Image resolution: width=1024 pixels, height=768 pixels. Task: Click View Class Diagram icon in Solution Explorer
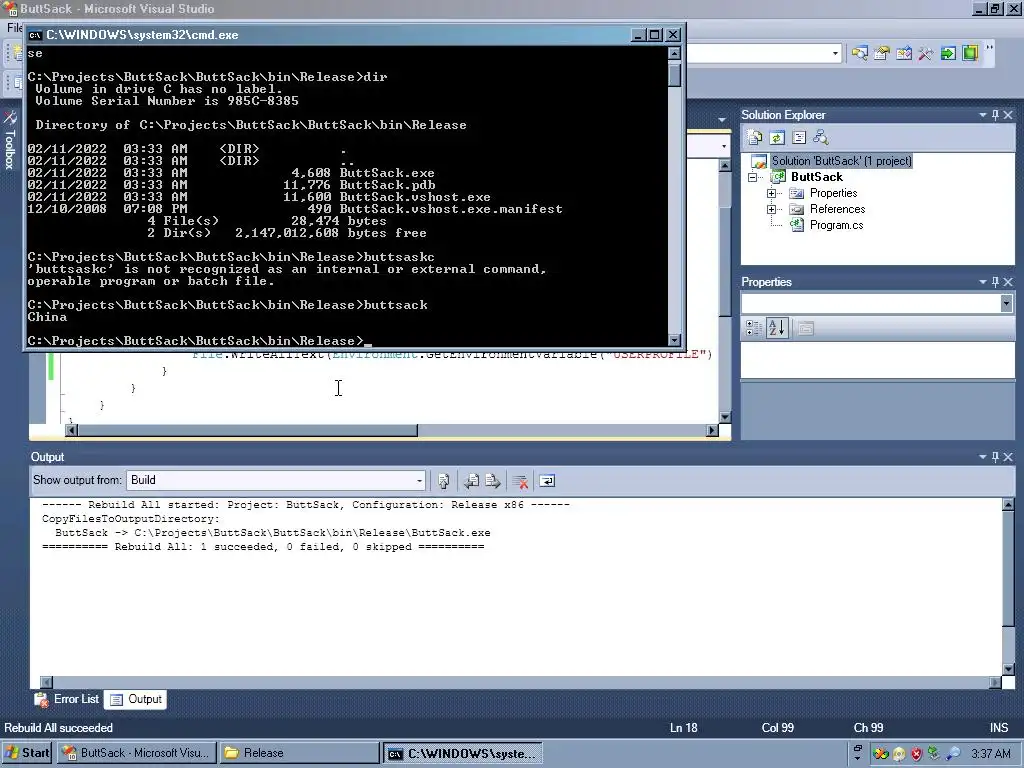(820, 137)
